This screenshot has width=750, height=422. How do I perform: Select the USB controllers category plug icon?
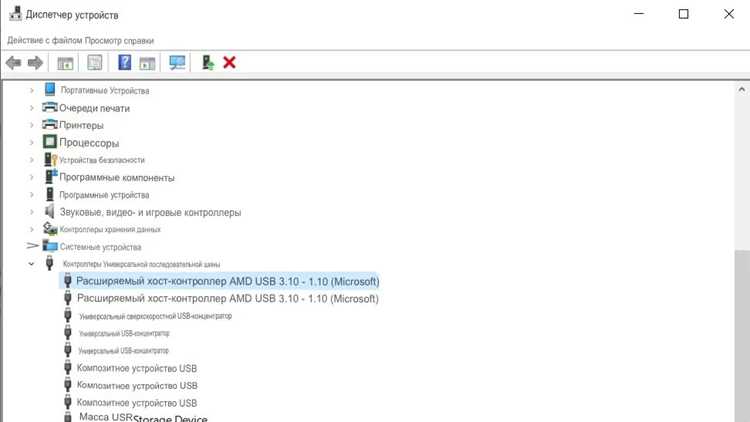[x=49, y=263]
